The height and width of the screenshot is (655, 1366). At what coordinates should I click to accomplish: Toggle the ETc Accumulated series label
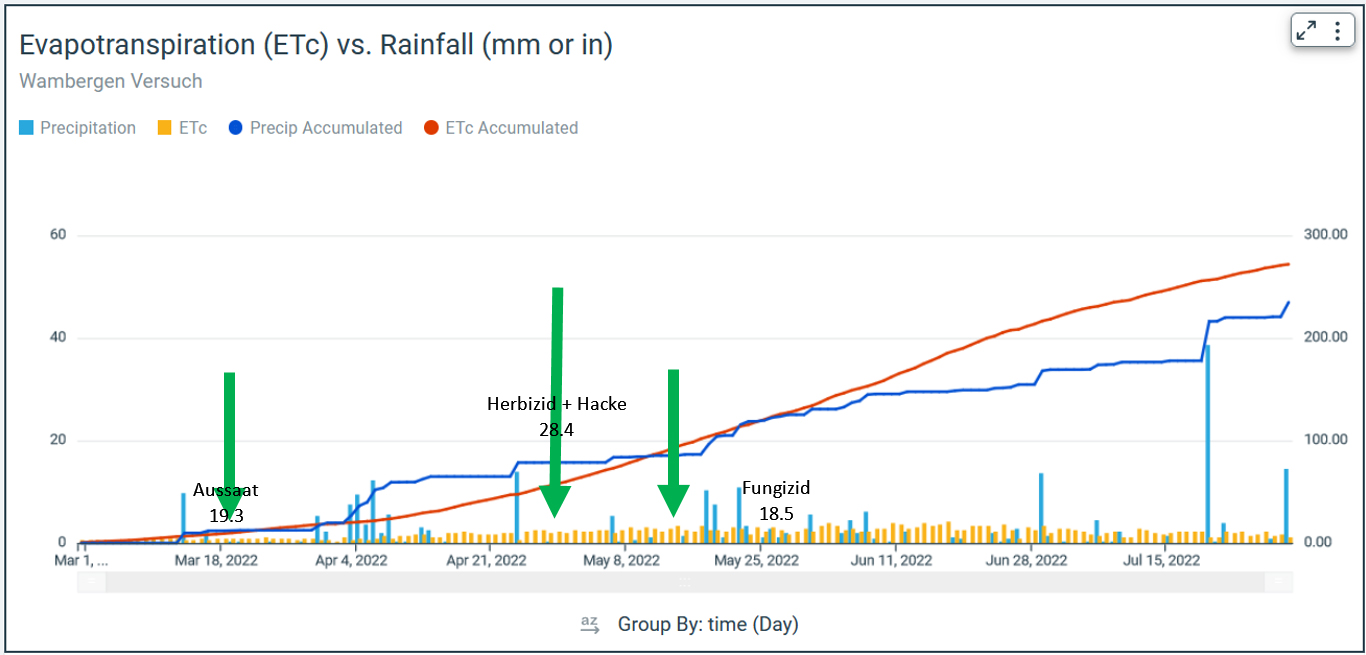512,128
